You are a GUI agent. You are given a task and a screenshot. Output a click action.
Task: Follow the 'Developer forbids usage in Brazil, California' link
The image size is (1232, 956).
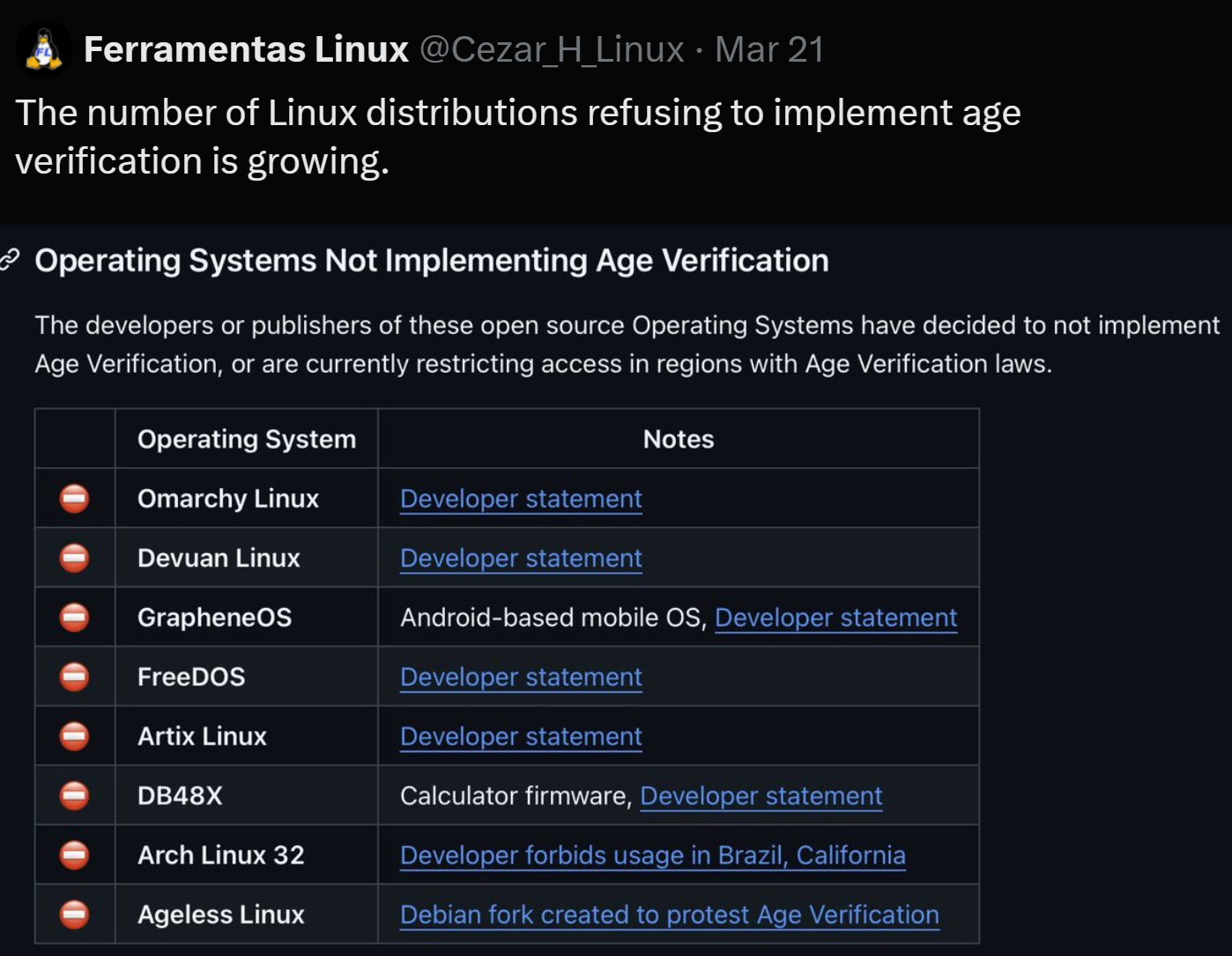[x=653, y=856]
